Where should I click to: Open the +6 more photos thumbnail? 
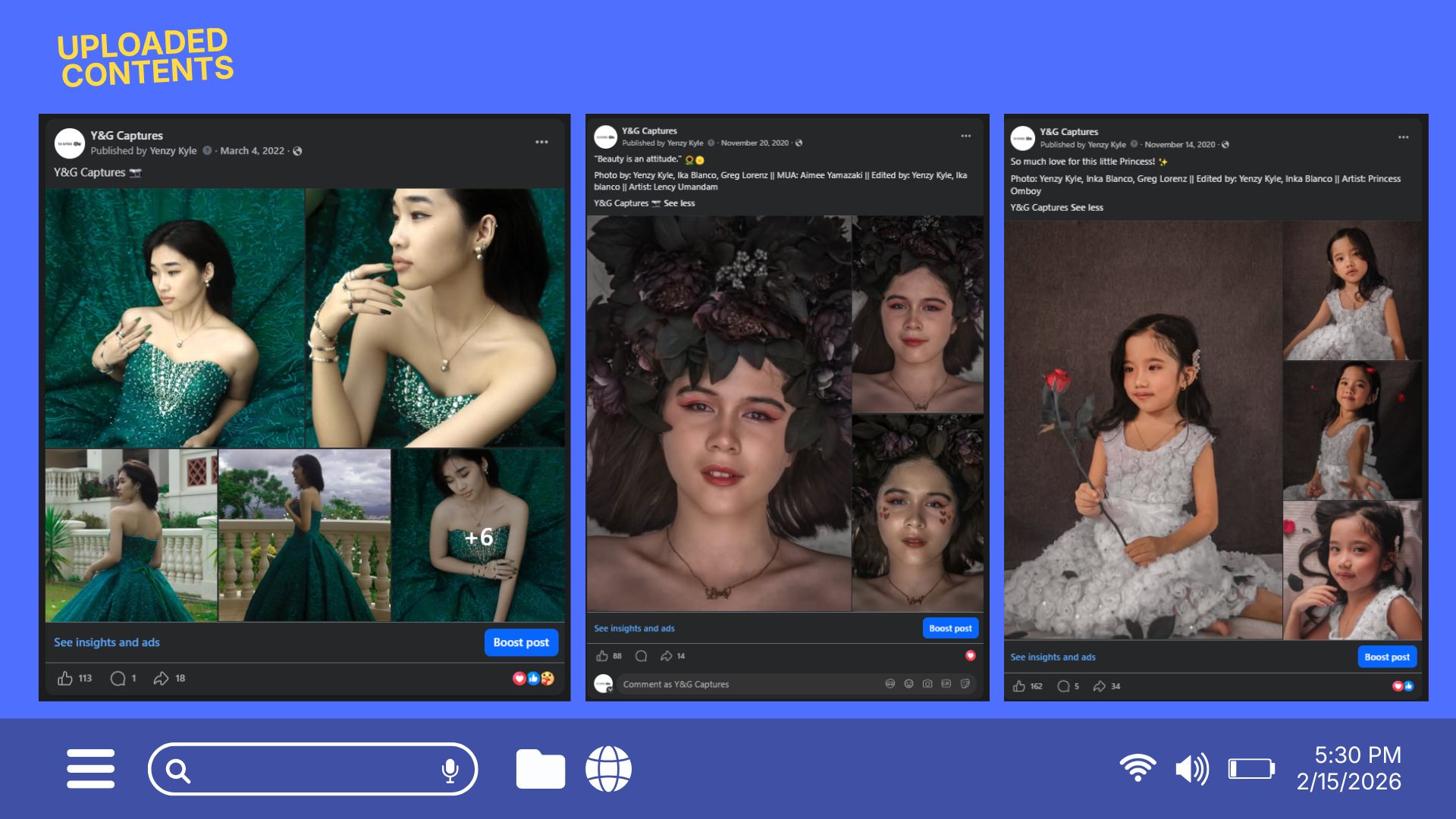[x=478, y=535]
